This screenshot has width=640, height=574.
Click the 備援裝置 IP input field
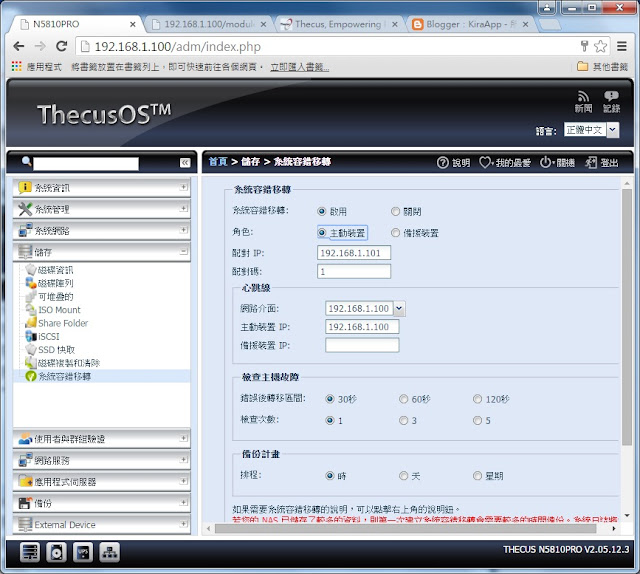362,345
